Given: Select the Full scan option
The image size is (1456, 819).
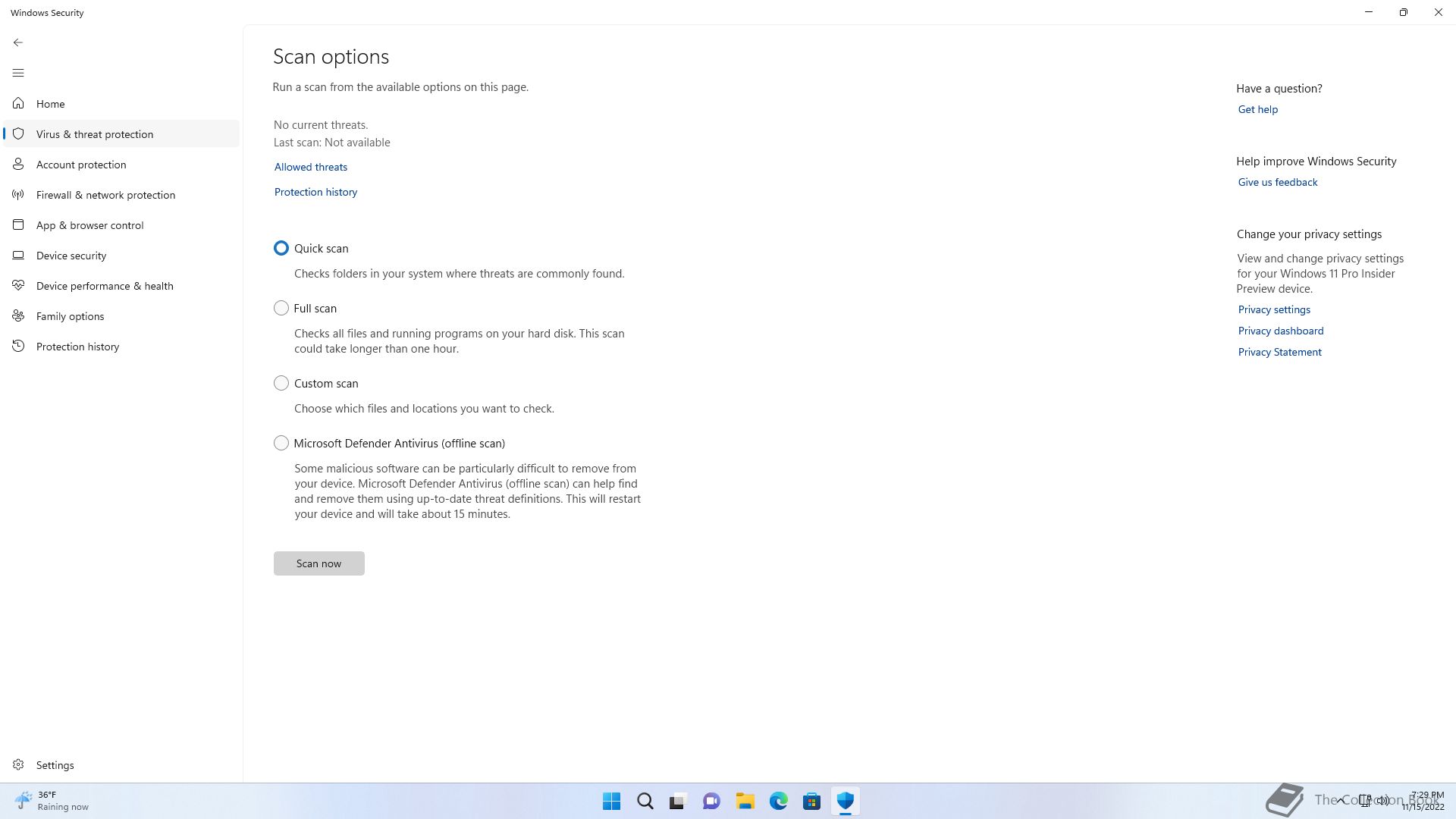Looking at the screenshot, I should coord(281,308).
